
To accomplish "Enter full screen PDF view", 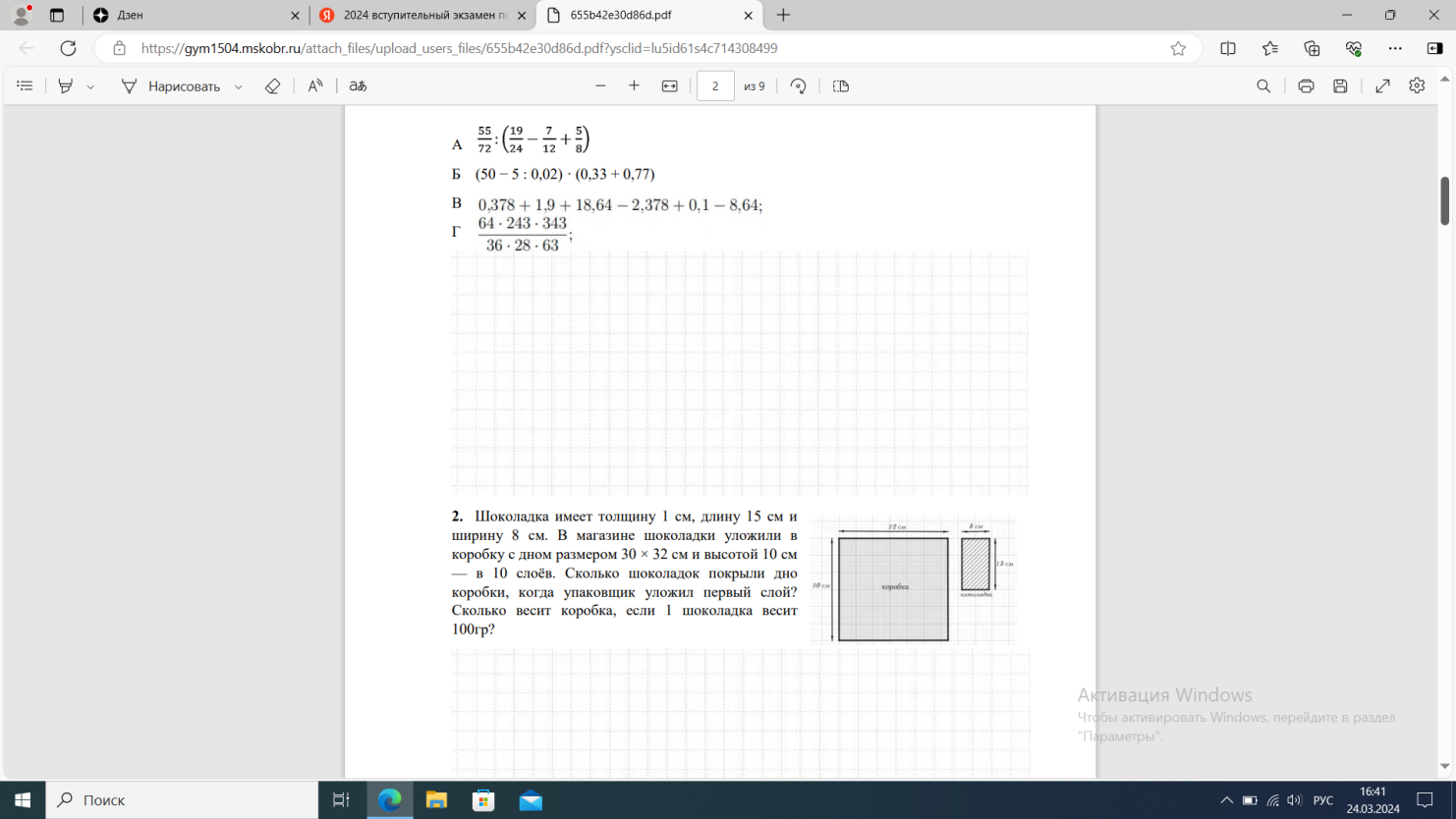I will [x=1382, y=86].
